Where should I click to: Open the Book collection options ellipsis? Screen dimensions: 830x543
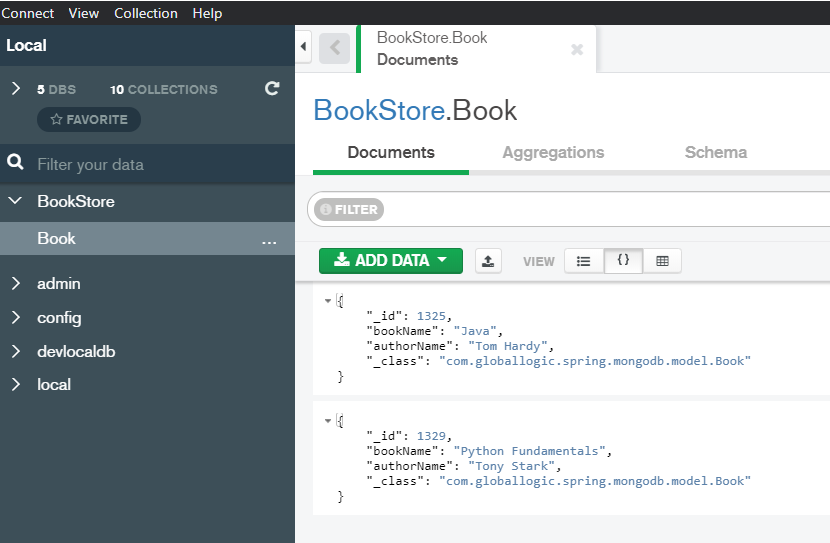[x=269, y=242]
